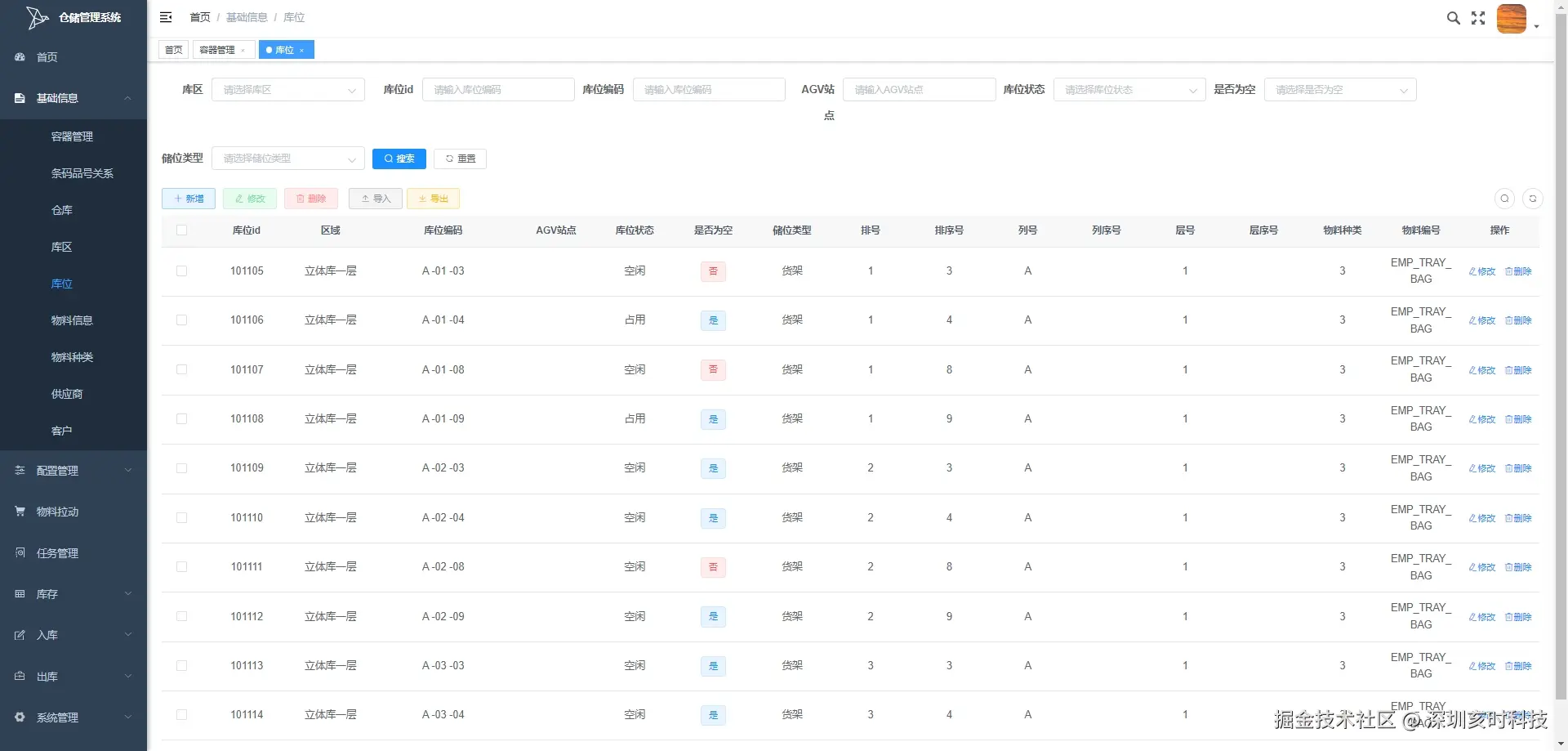
Task: Click the 库位编码 input field
Action: click(x=709, y=90)
